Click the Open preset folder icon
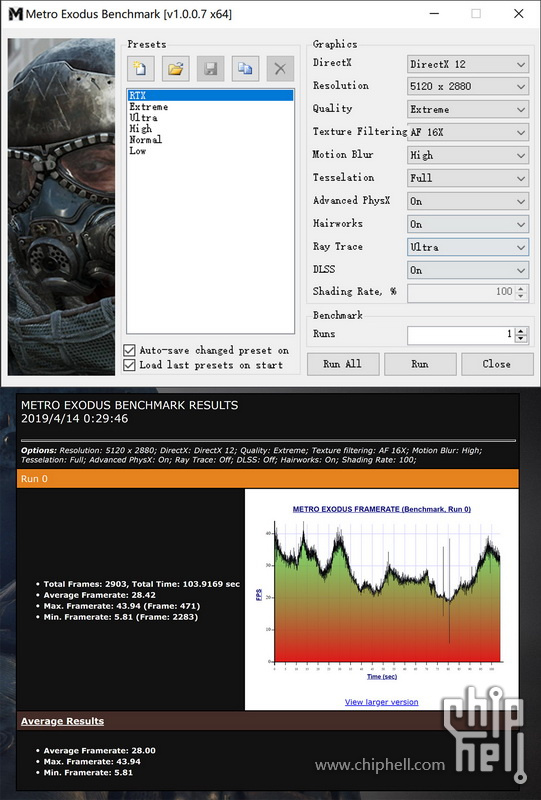 176,68
